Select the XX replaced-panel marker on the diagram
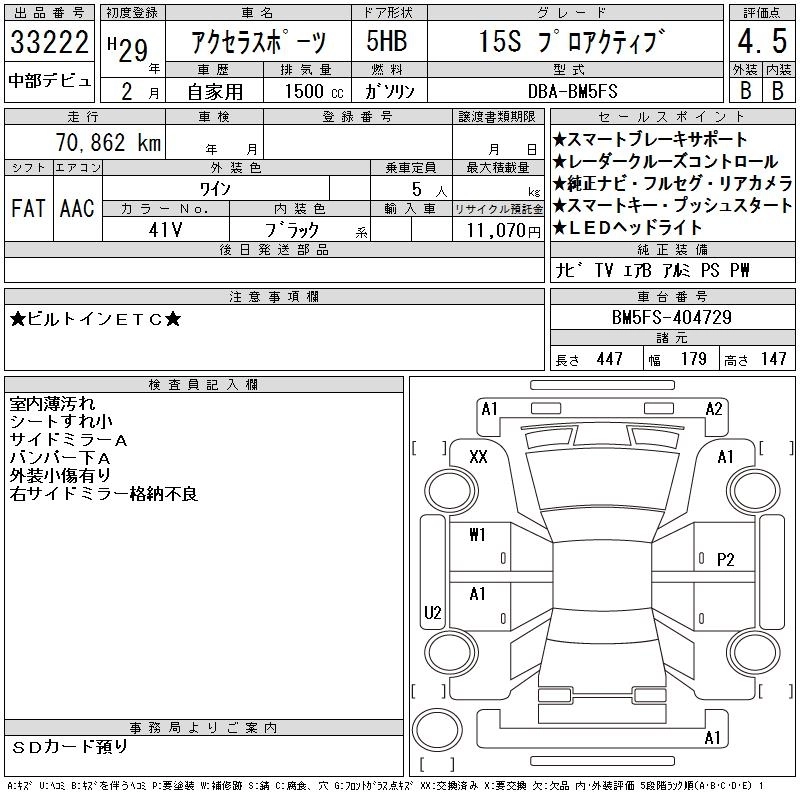The height and width of the screenshot is (800, 800). 478,457
